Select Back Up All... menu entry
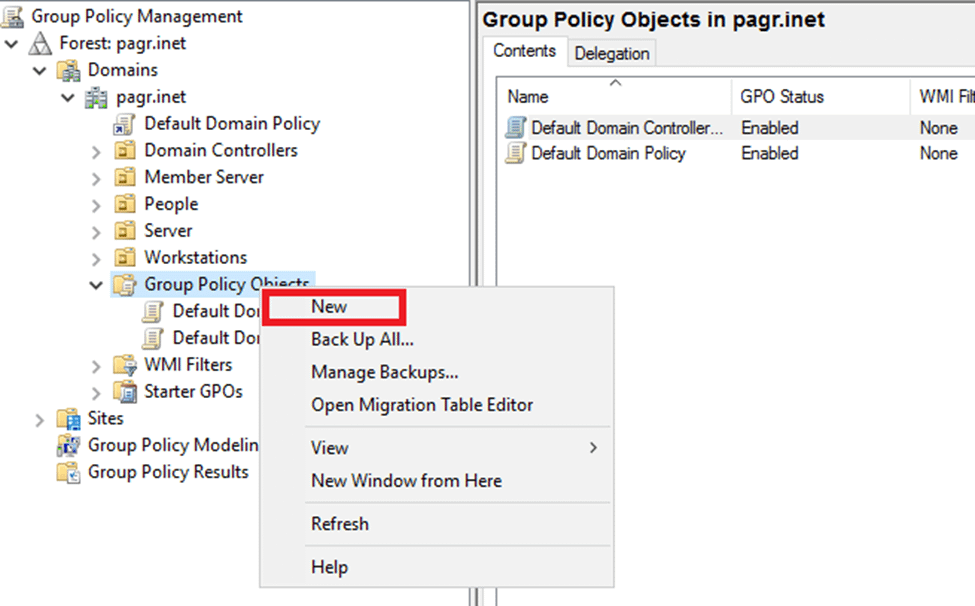975x606 pixels. (362, 339)
